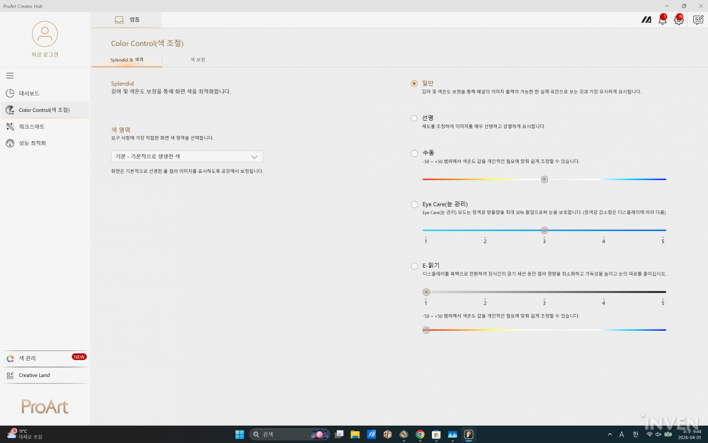Screen dimensions: 708x443
Task: Open the 워크스마트 sidebar item
Action: coord(31,127)
